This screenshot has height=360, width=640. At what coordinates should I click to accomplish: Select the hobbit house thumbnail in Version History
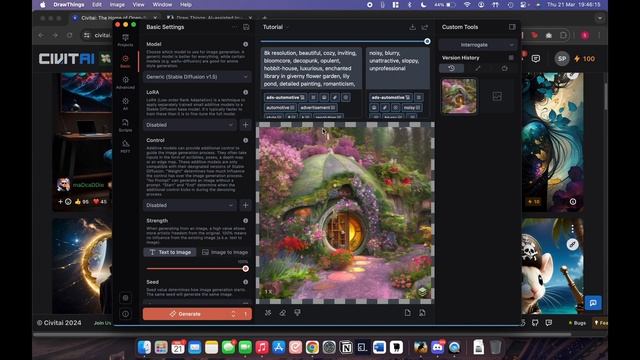coord(459,96)
